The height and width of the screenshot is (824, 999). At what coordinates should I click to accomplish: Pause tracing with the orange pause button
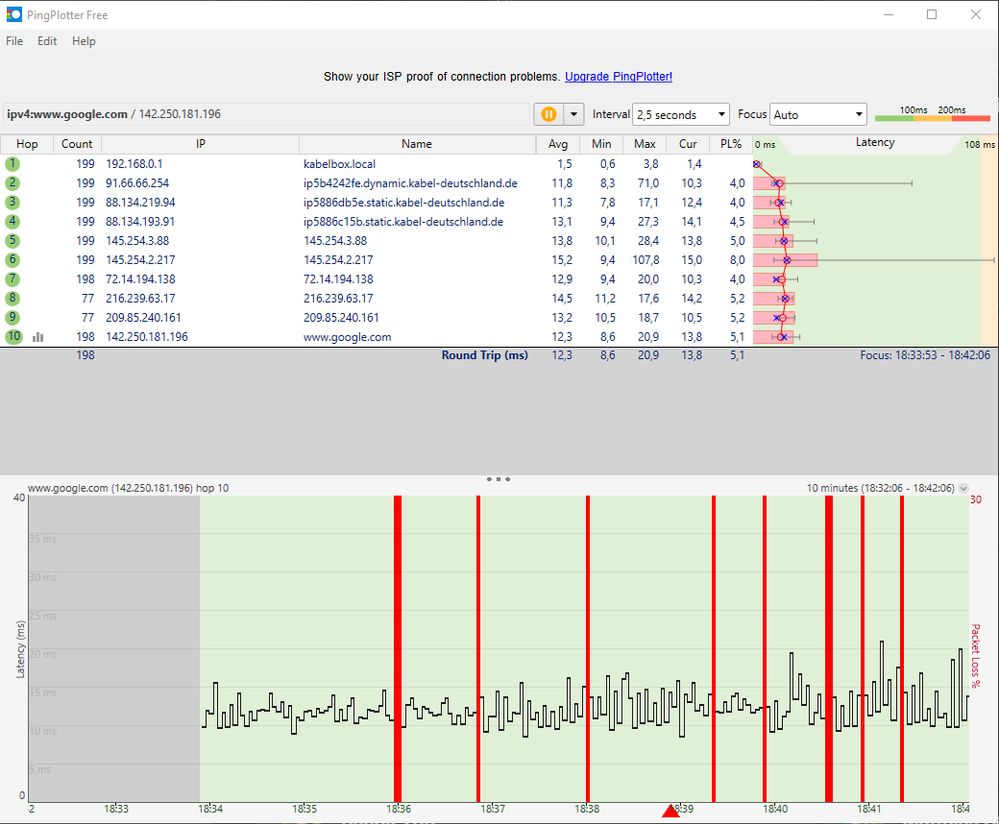pos(549,114)
